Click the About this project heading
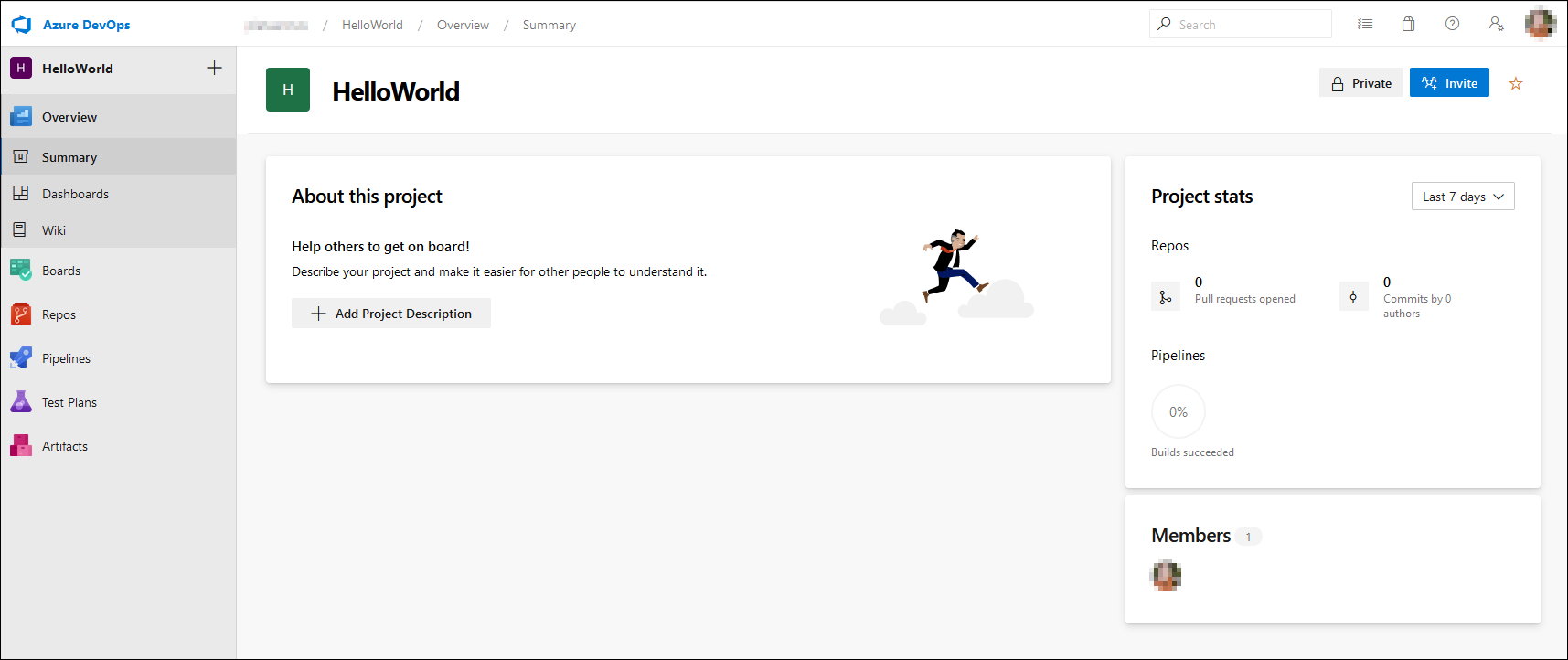The image size is (1568, 660). pyautogui.click(x=367, y=197)
